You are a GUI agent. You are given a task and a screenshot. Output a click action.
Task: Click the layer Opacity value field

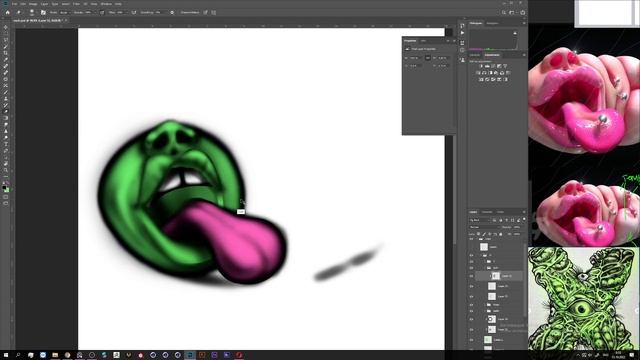coord(517,227)
